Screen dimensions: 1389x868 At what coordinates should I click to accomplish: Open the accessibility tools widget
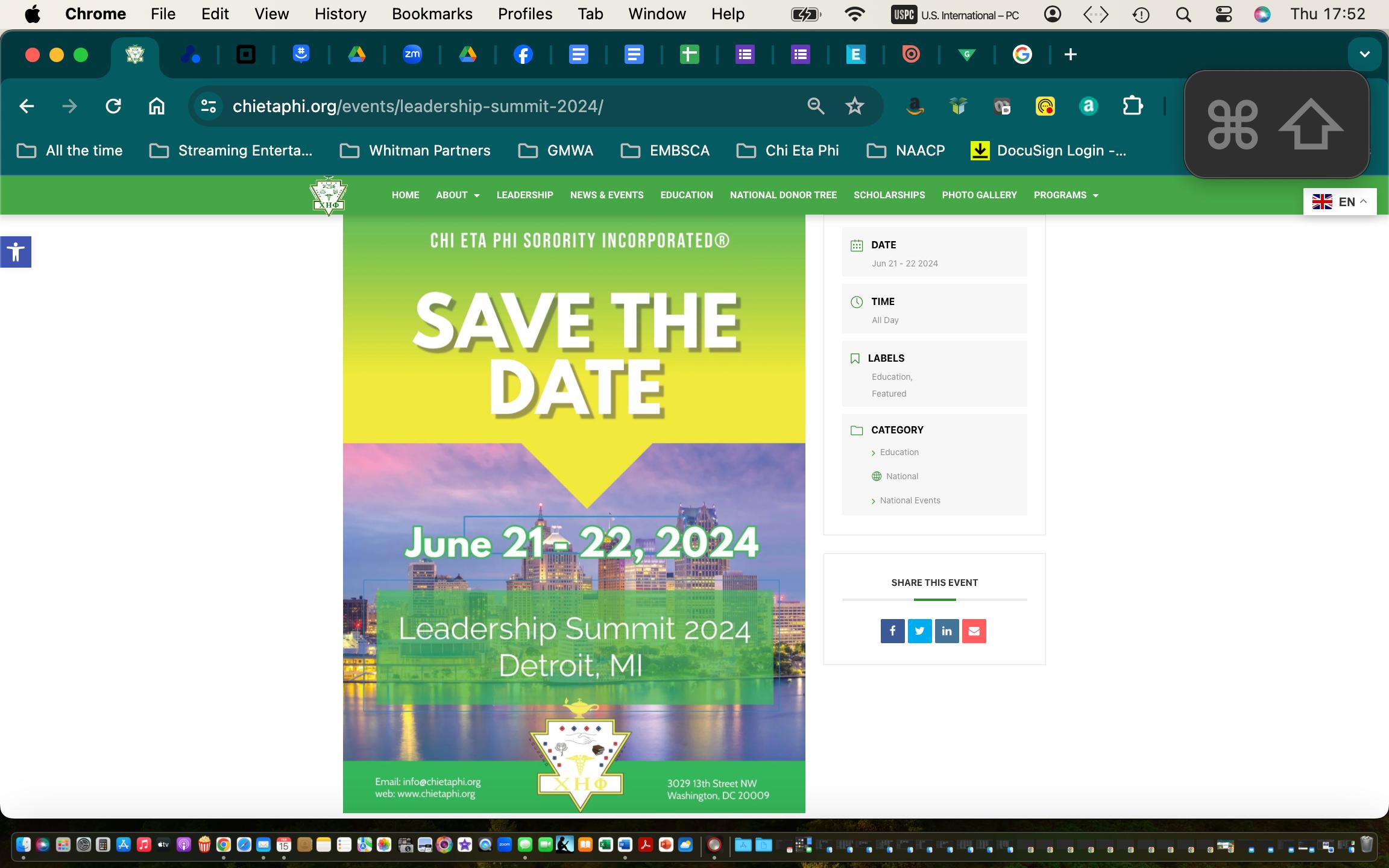(x=16, y=252)
